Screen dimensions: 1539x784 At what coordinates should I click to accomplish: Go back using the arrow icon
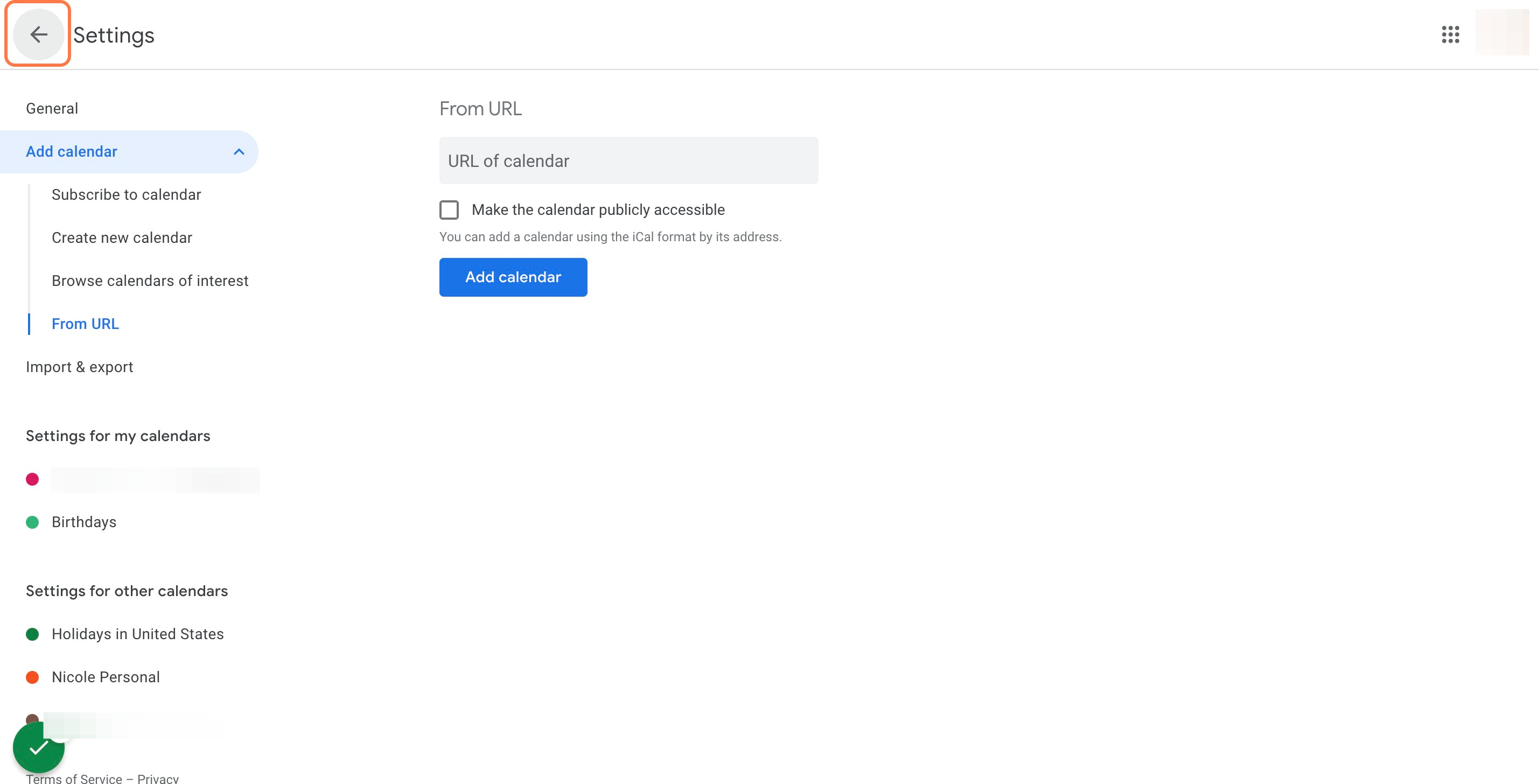[x=38, y=34]
